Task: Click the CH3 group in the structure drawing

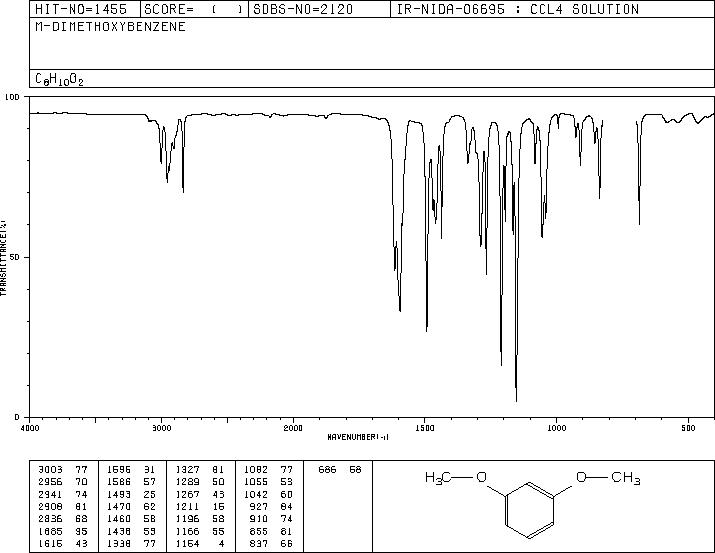Action: 626,478
